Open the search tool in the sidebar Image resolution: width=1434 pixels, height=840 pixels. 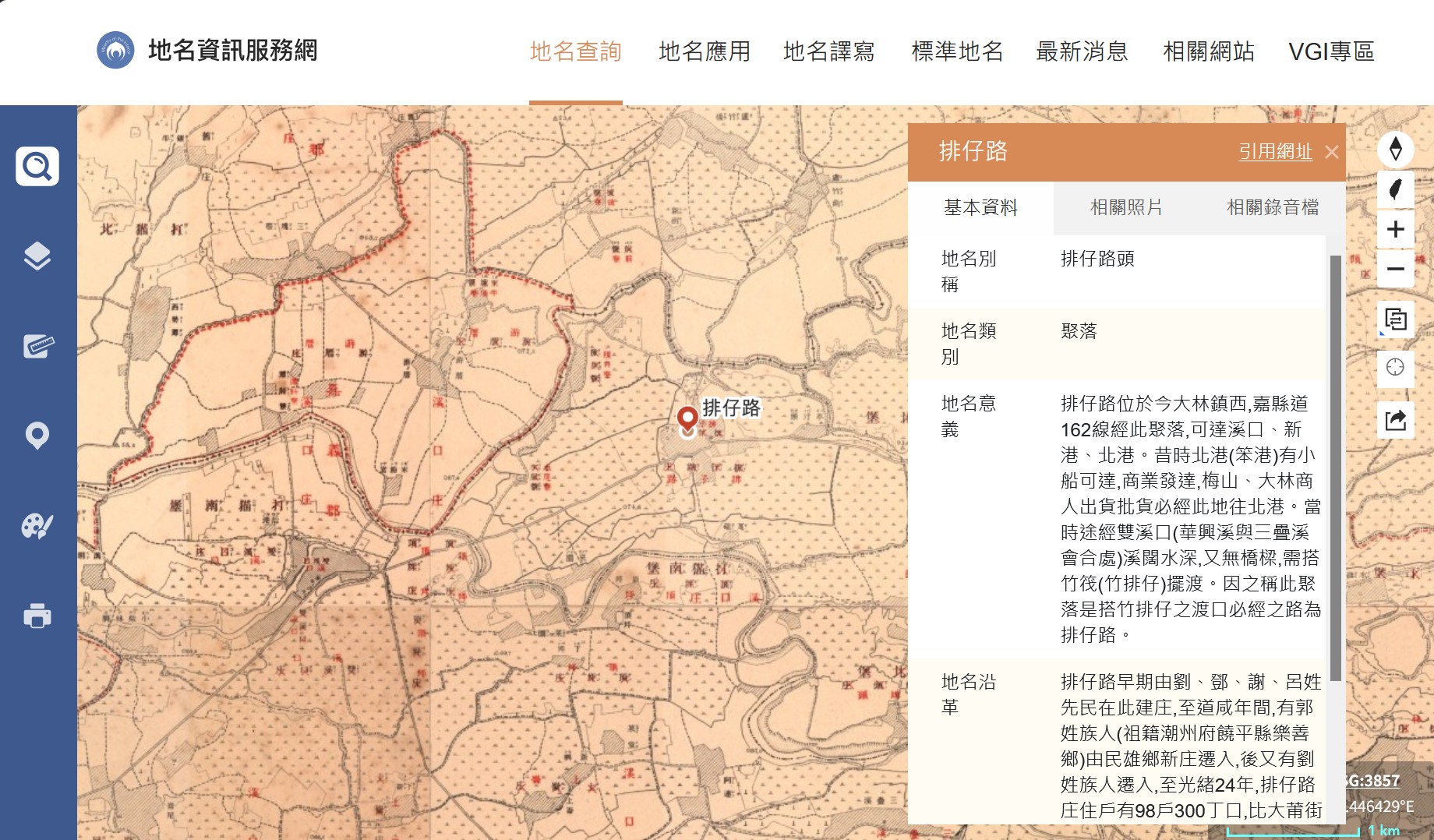click(37, 166)
